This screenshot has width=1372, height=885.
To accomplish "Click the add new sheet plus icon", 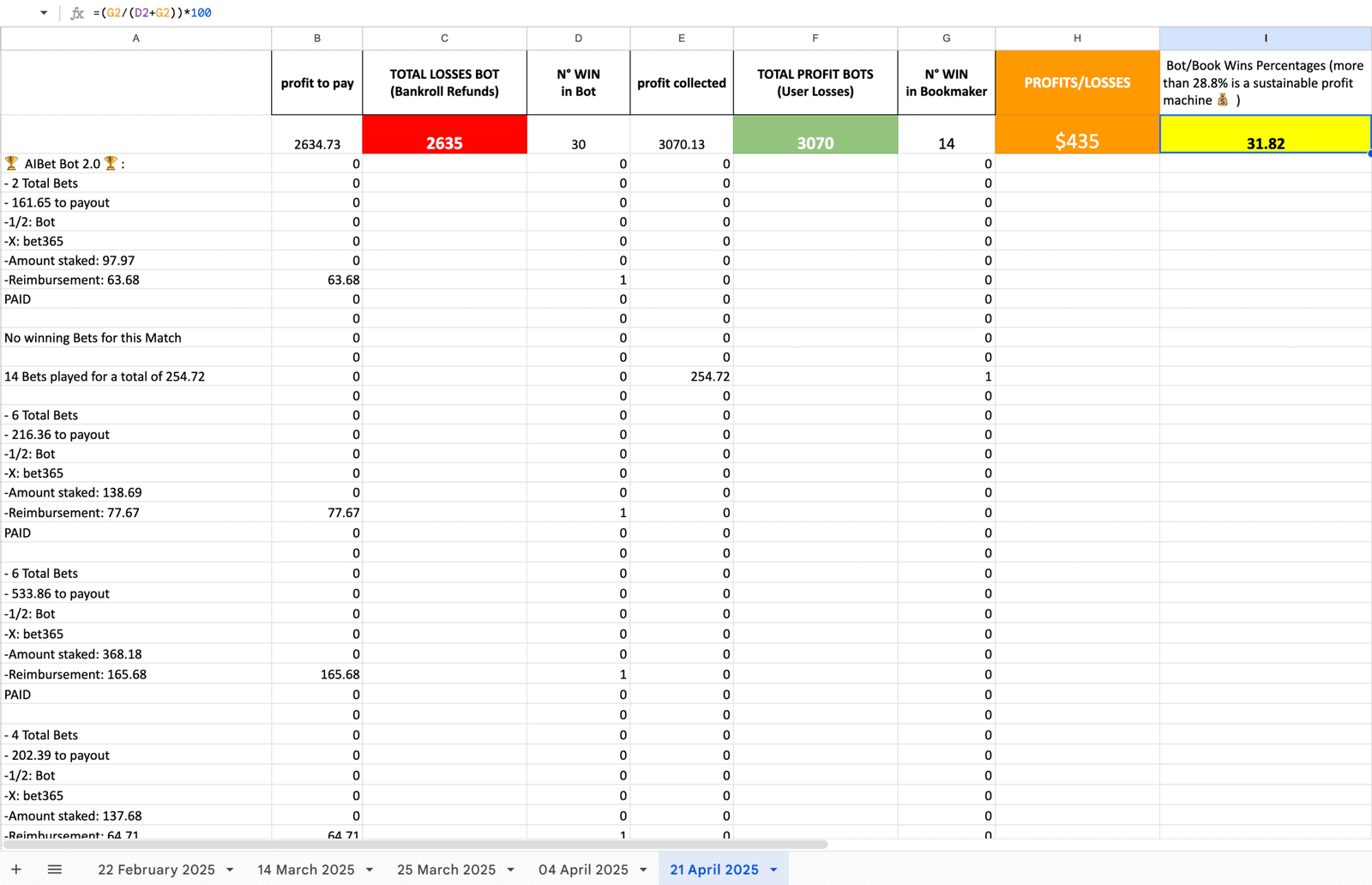I will pyautogui.click(x=16, y=870).
